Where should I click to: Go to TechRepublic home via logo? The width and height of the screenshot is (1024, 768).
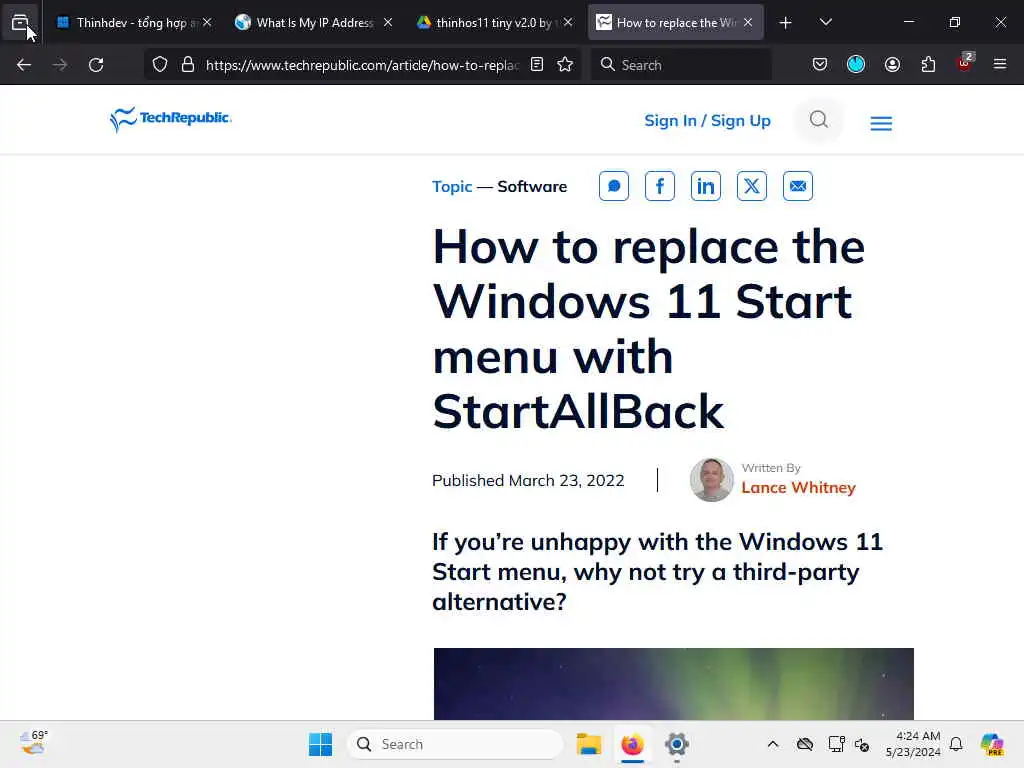[170, 120]
